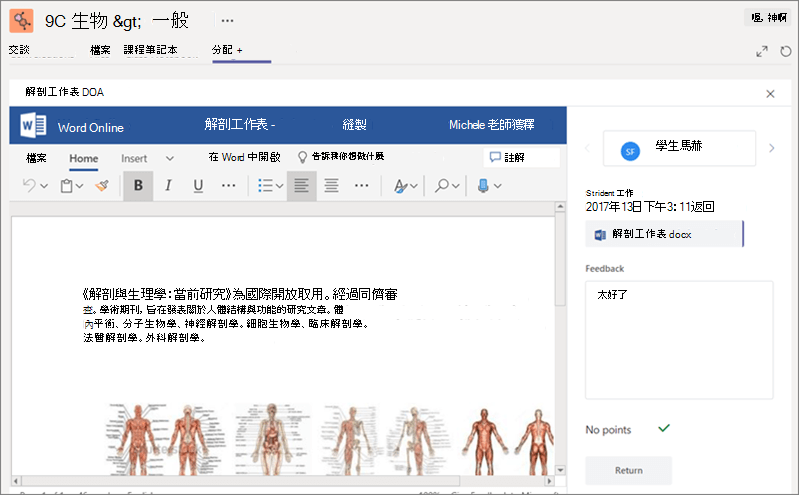This screenshot has width=799, height=495.
Task: Click the Find magnifier icon
Action: click(441, 186)
